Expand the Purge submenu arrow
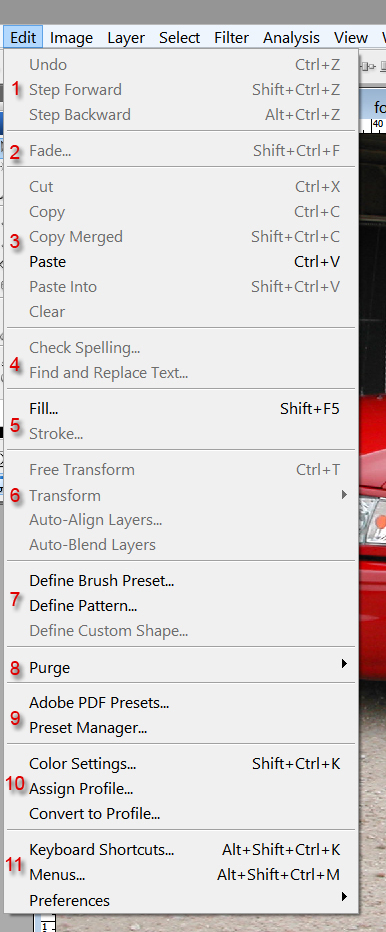 344,663
